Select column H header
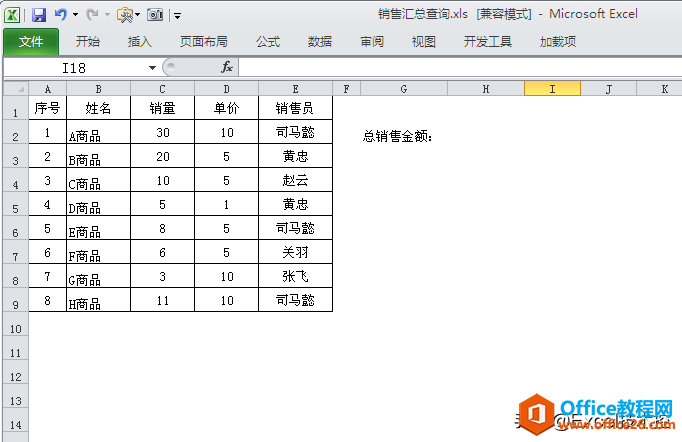This screenshot has width=682, height=442. pos(486,89)
